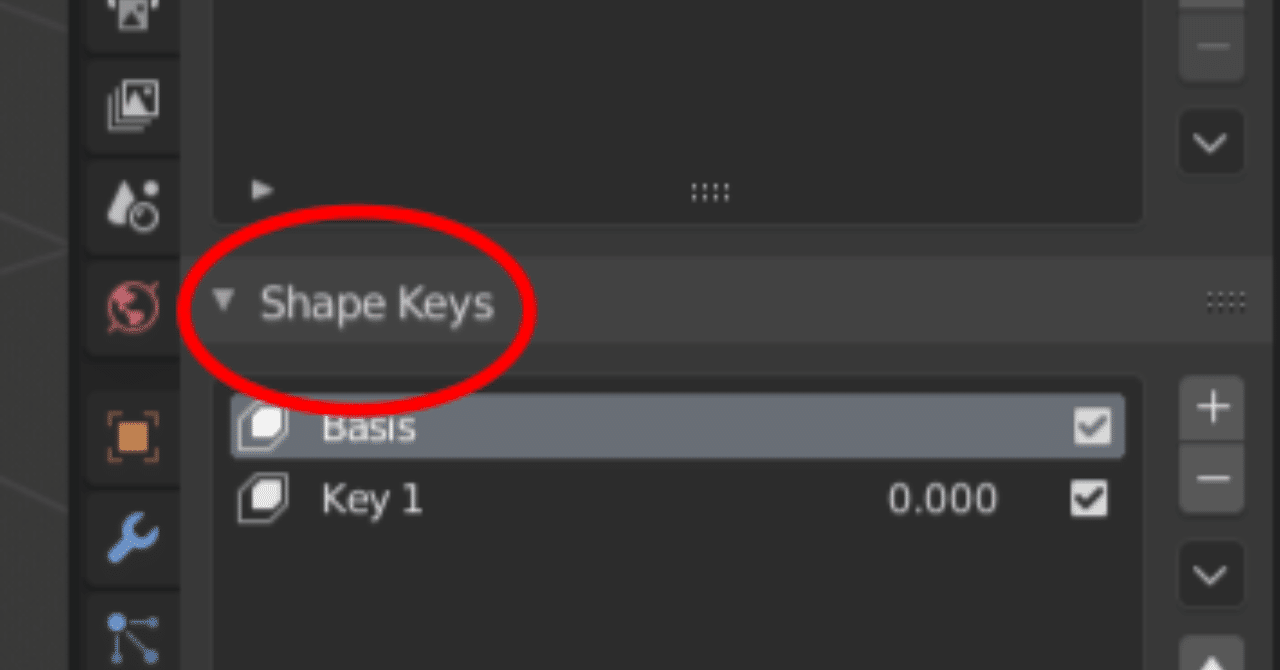
Task: Expand filter options of the upper list
Action: 262,188
